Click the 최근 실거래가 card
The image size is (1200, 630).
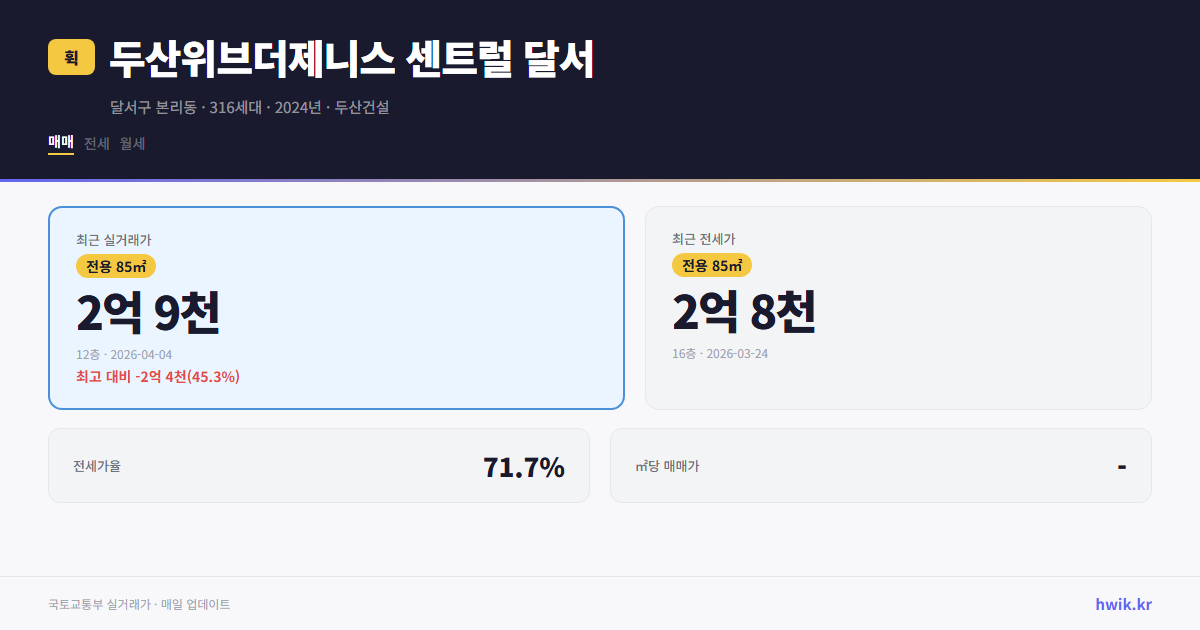coord(335,307)
